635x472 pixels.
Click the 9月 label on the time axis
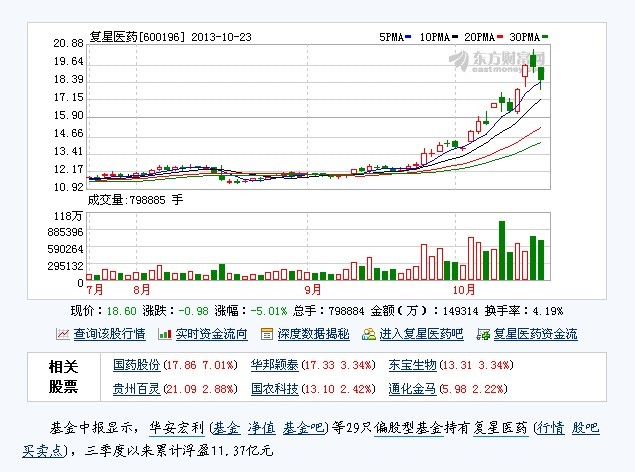tap(313, 290)
